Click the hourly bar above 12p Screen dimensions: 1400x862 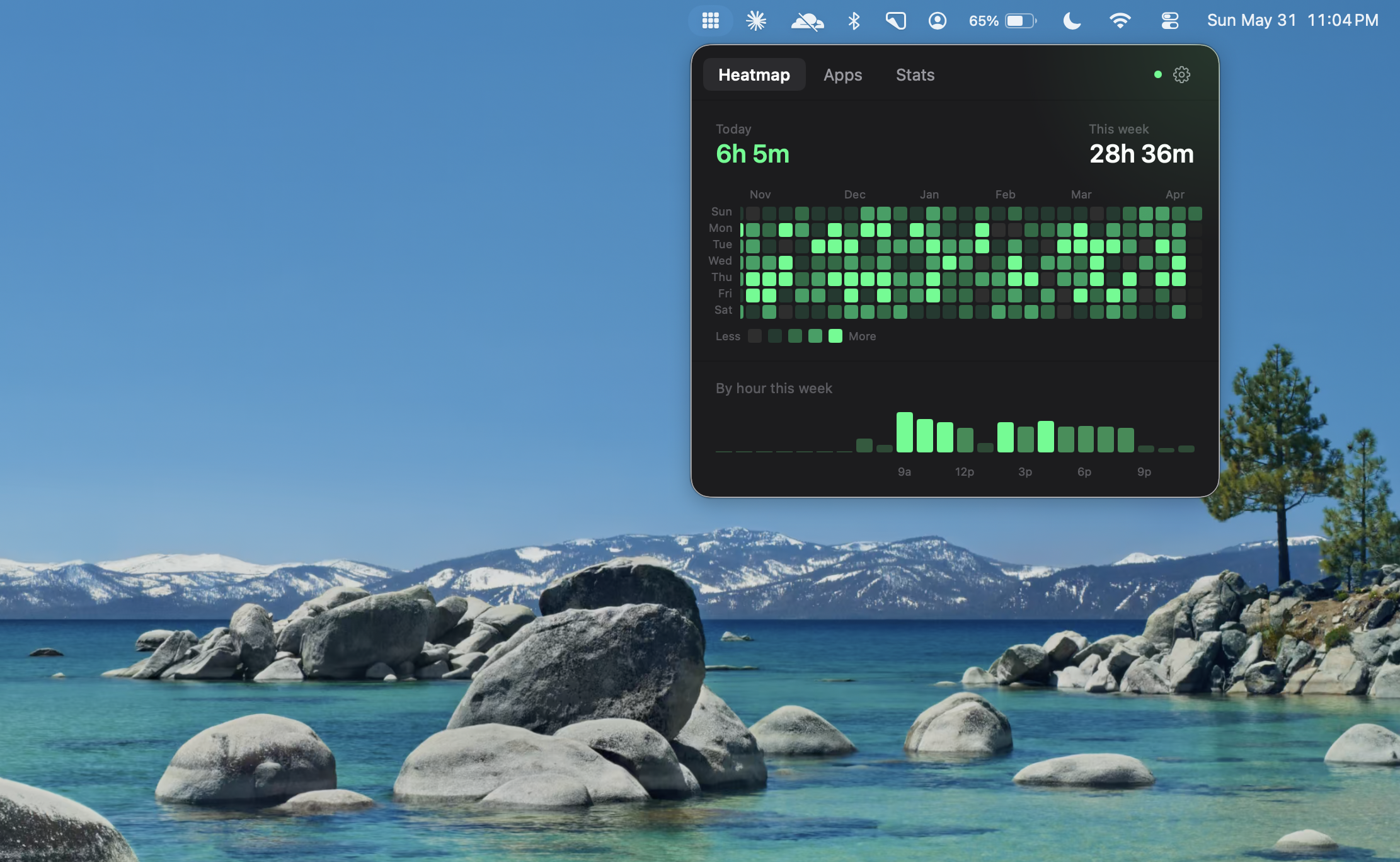(x=965, y=440)
